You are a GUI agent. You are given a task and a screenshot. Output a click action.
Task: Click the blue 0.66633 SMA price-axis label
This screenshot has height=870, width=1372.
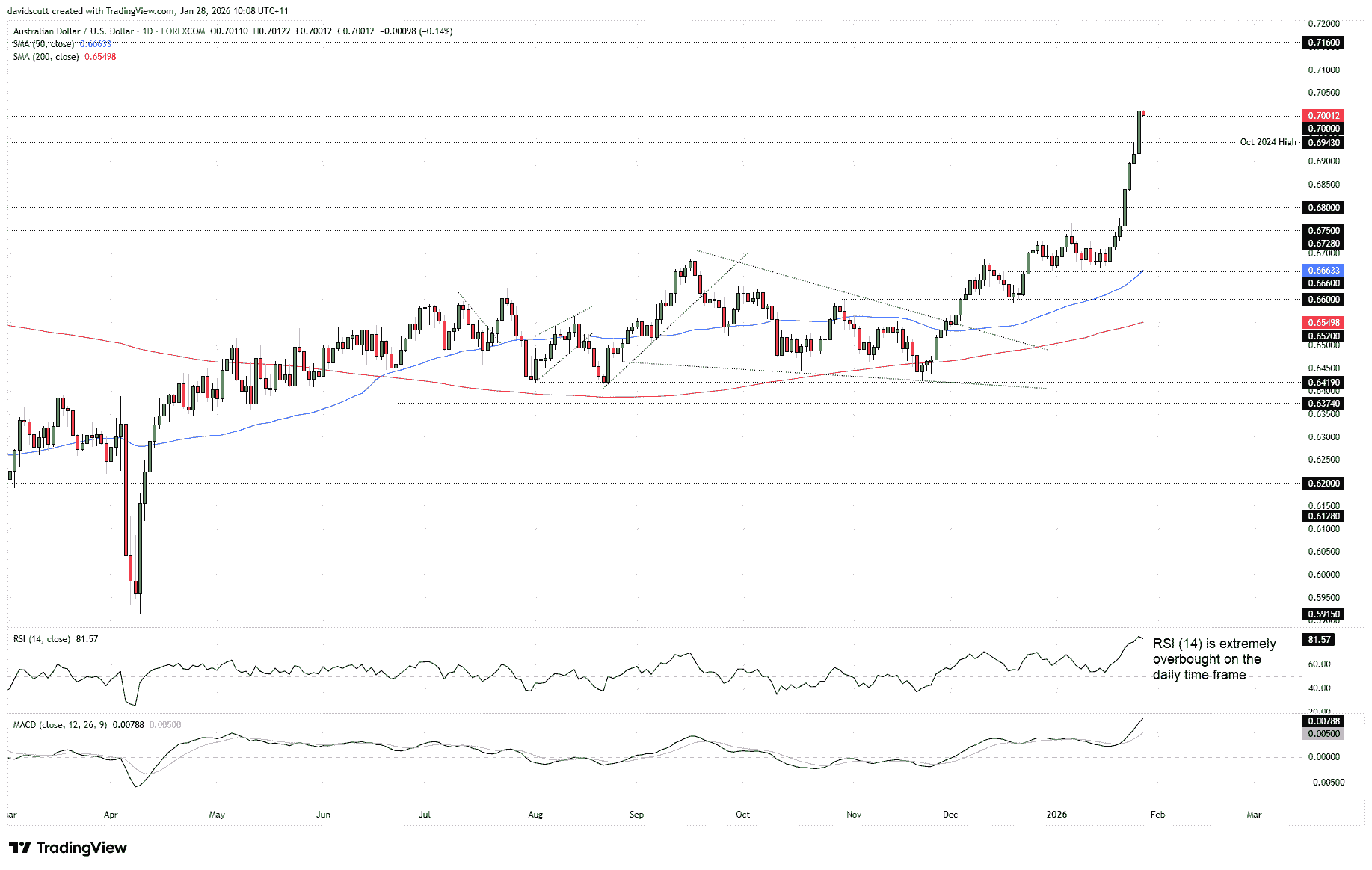click(1323, 271)
